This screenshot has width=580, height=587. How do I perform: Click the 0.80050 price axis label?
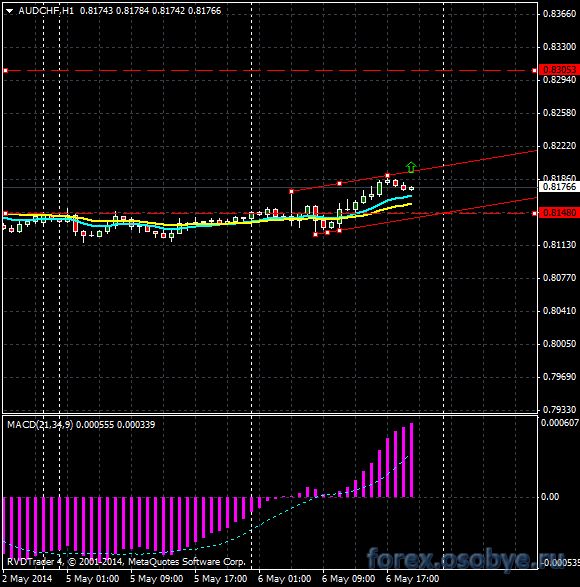559,344
